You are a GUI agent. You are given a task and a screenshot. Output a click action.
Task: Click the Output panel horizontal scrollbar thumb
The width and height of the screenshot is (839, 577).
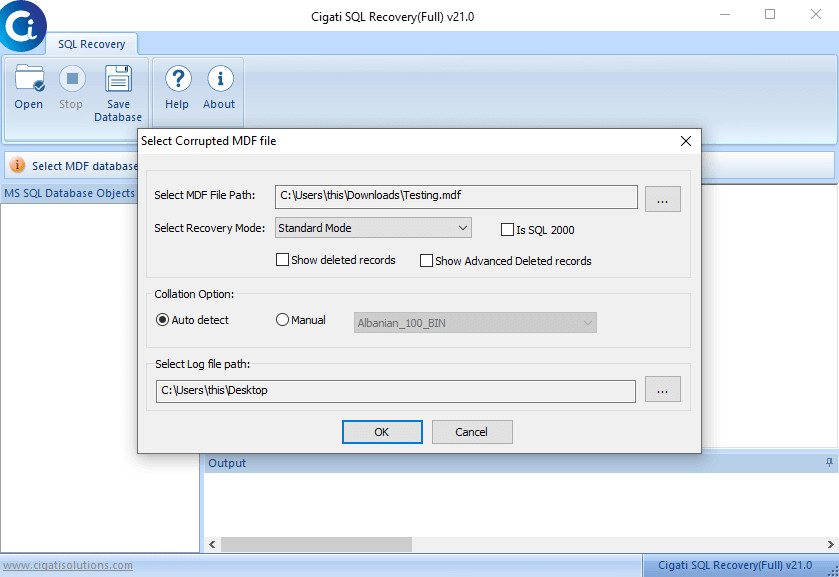[316, 544]
